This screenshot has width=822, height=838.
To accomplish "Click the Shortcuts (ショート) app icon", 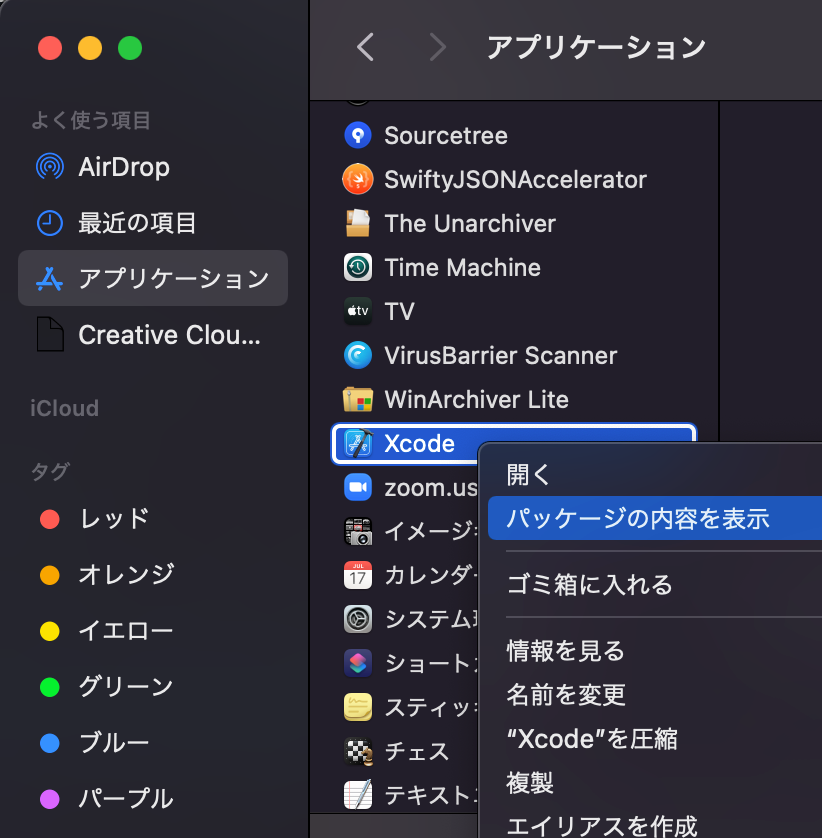I will pos(358,663).
